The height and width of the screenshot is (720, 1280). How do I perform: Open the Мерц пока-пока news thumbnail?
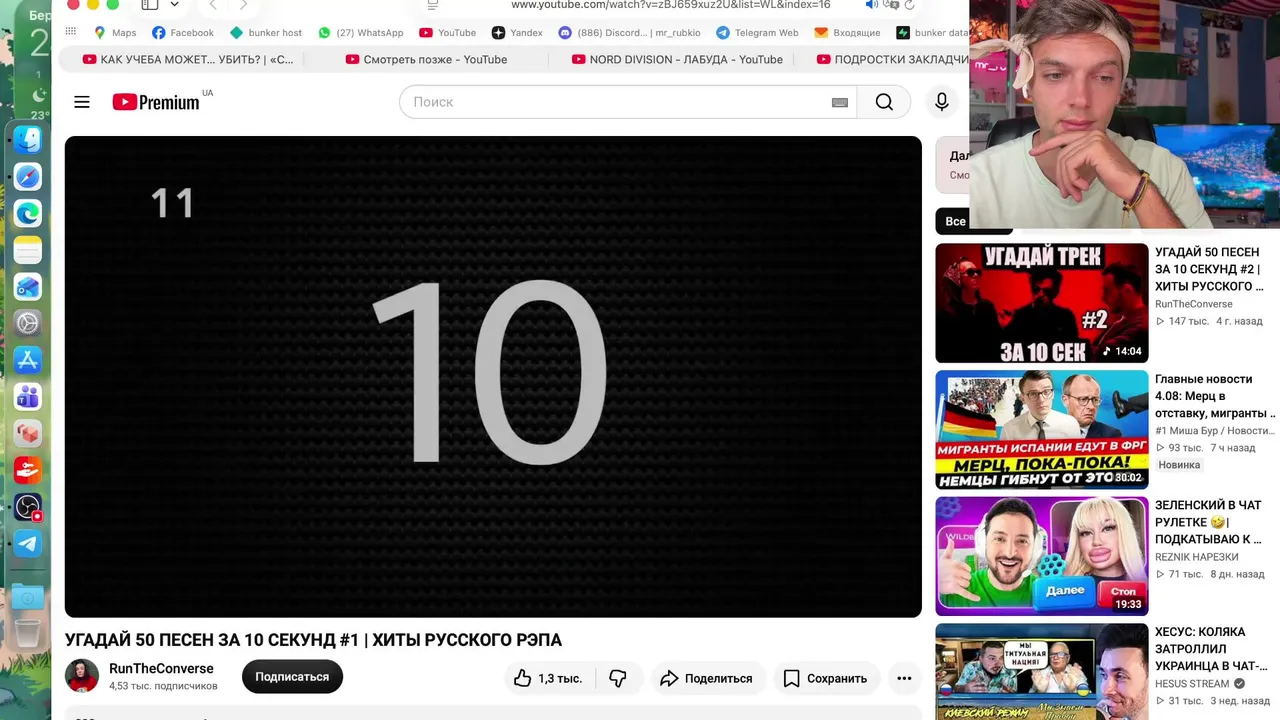pyautogui.click(x=1041, y=430)
